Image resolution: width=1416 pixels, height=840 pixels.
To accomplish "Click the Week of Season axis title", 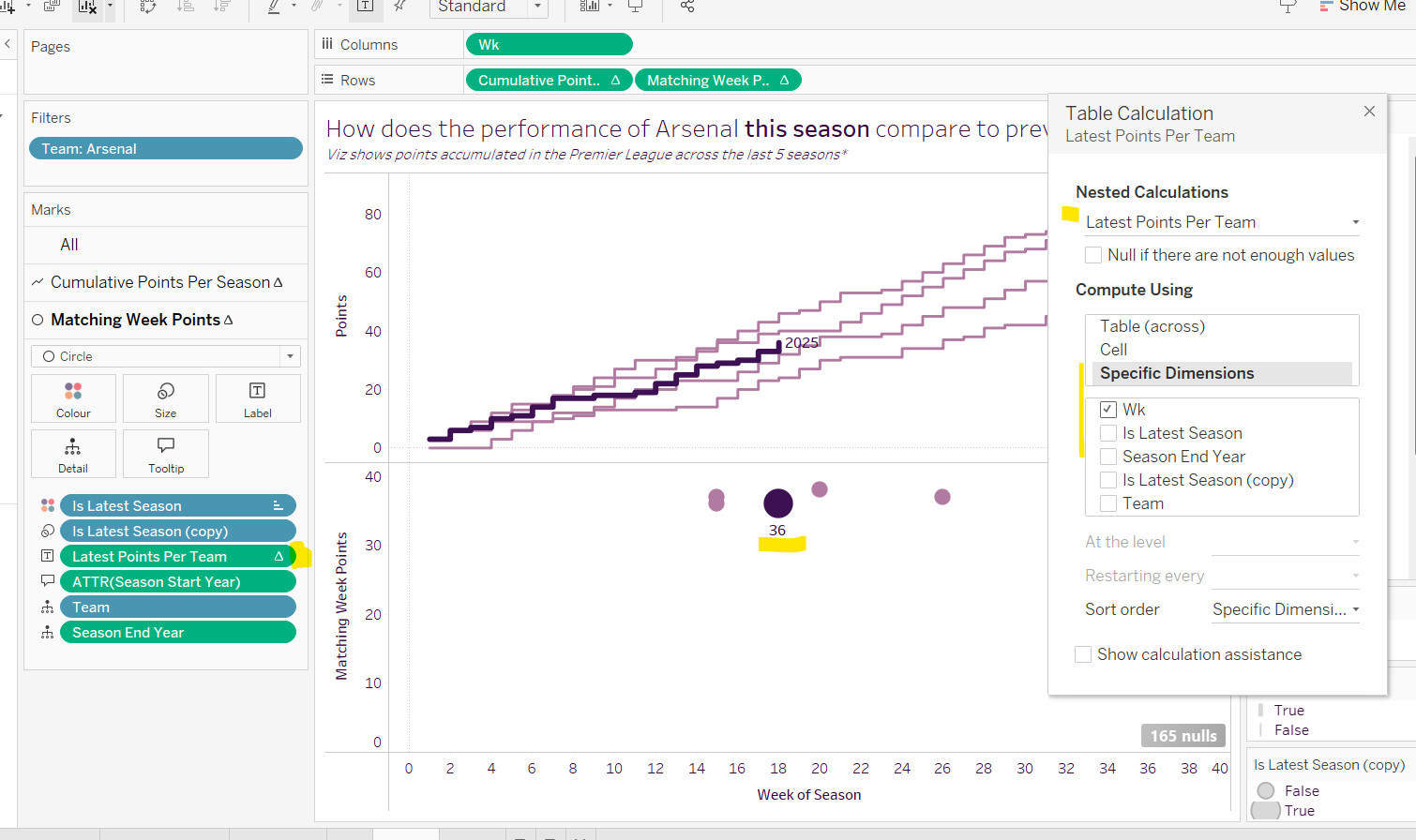I will [809, 795].
